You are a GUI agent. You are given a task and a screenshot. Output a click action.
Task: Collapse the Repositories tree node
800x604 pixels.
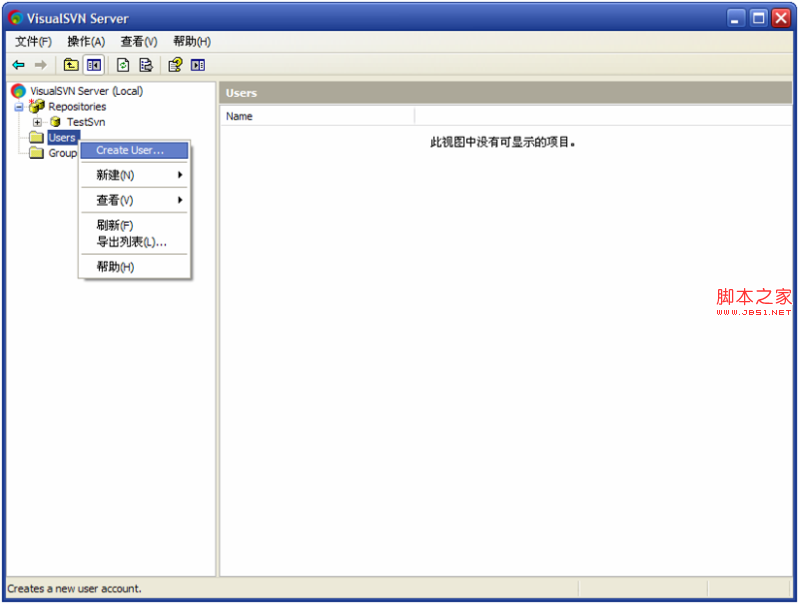19,107
